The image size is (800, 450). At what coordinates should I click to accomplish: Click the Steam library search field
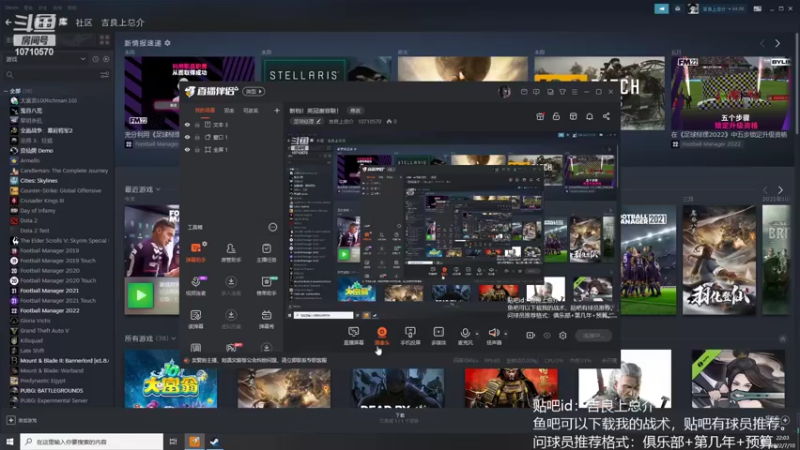[x=51, y=75]
